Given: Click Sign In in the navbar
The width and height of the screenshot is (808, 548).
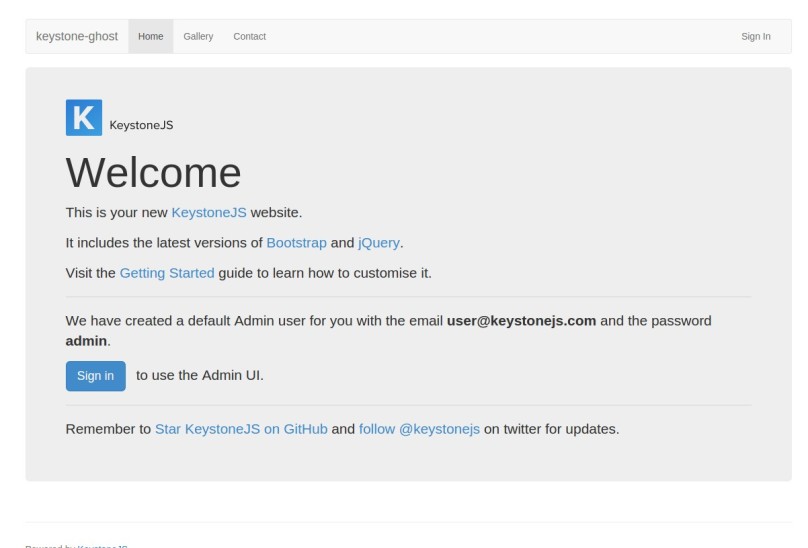Looking at the screenshot, I should [x=755, y=37].
